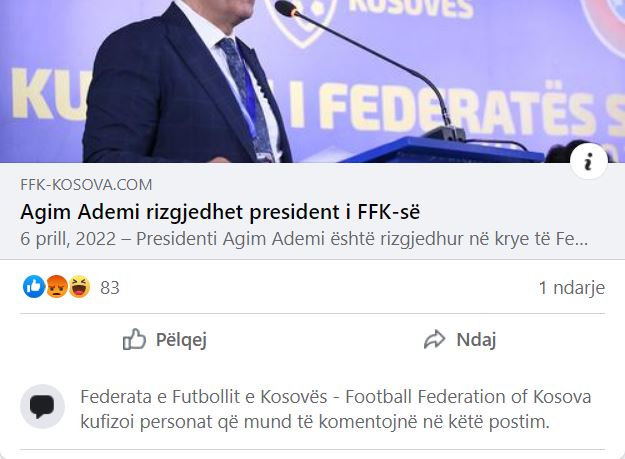Click the laughing Haha reaction emoji
This screenshot has height=459, width=625.
tap(79, 287)
